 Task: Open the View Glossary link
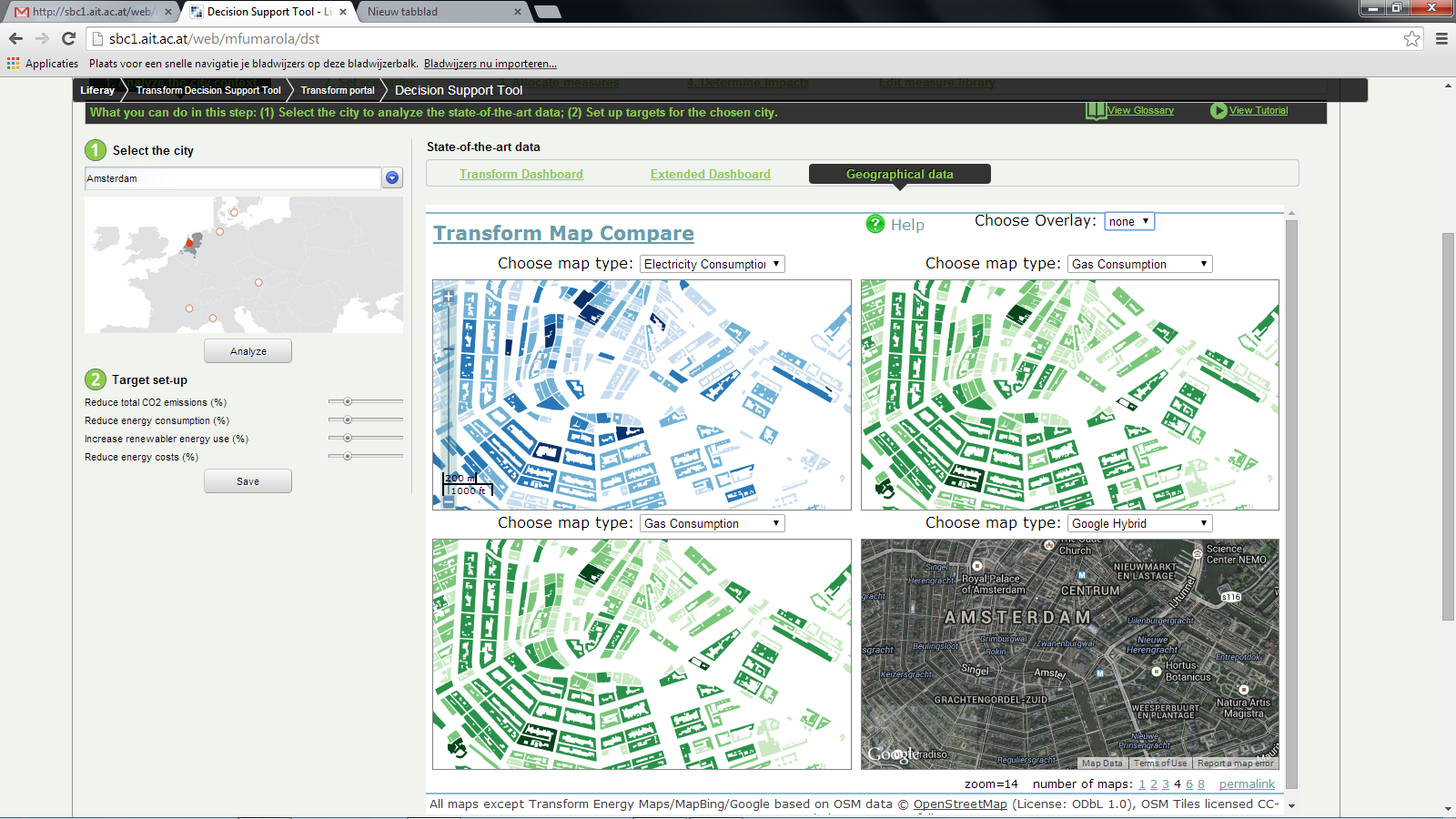coord(1141,110)
